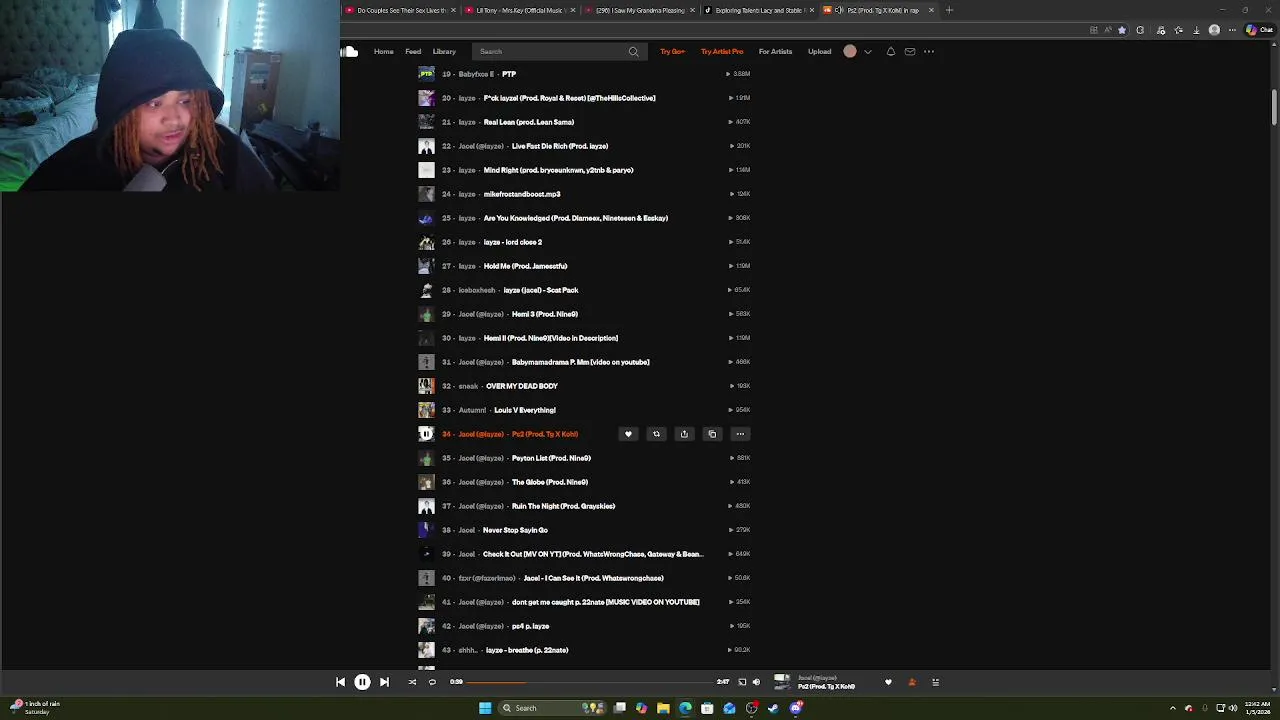This screenshot has height=720, width=1280.
Task: Skip to the next track
Action: (x=384, y=682)
